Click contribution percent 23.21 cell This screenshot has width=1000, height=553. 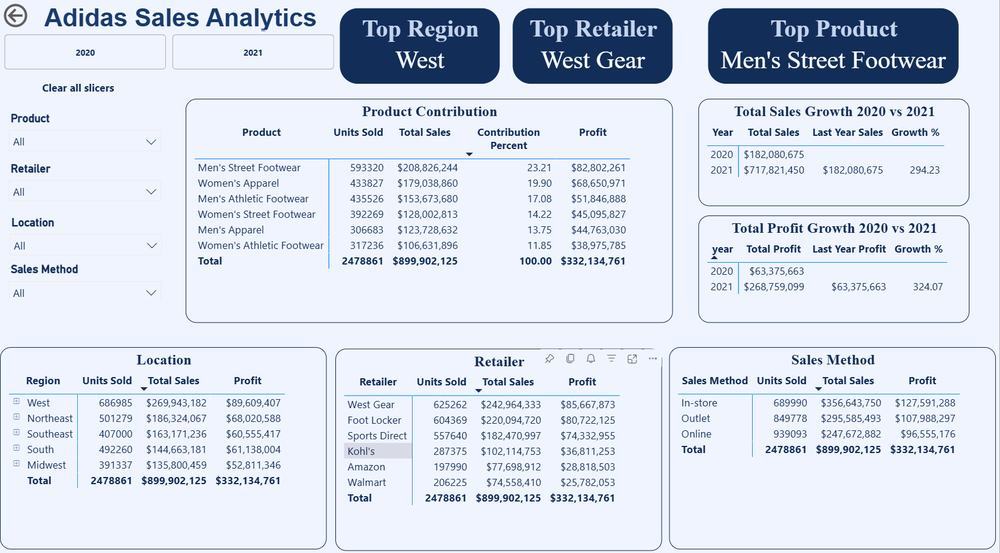coord(540,167)
